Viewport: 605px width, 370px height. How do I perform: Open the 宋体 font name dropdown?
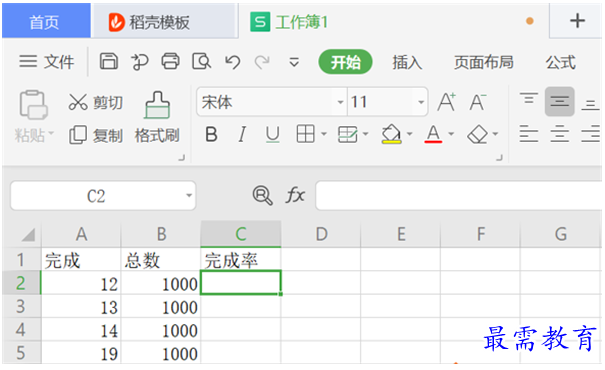click(x=340, y=102)
